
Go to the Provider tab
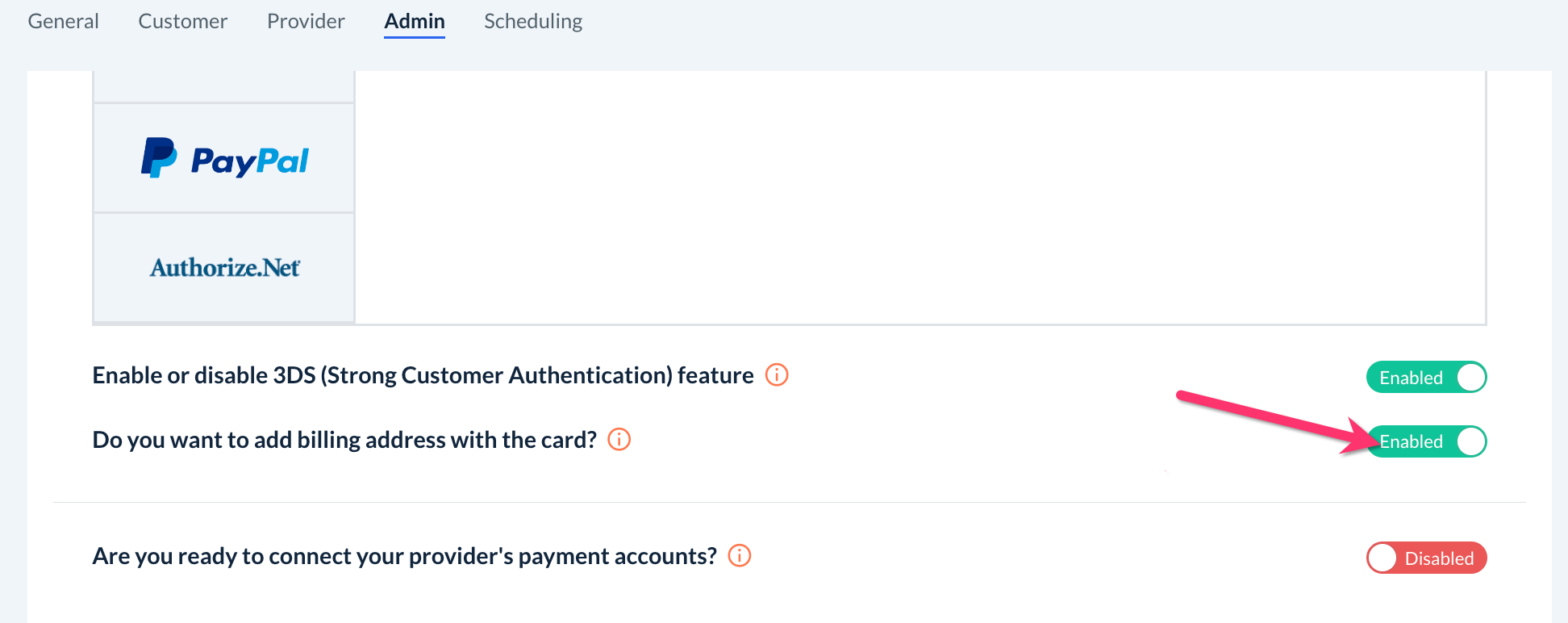click(x=306, y=21)
